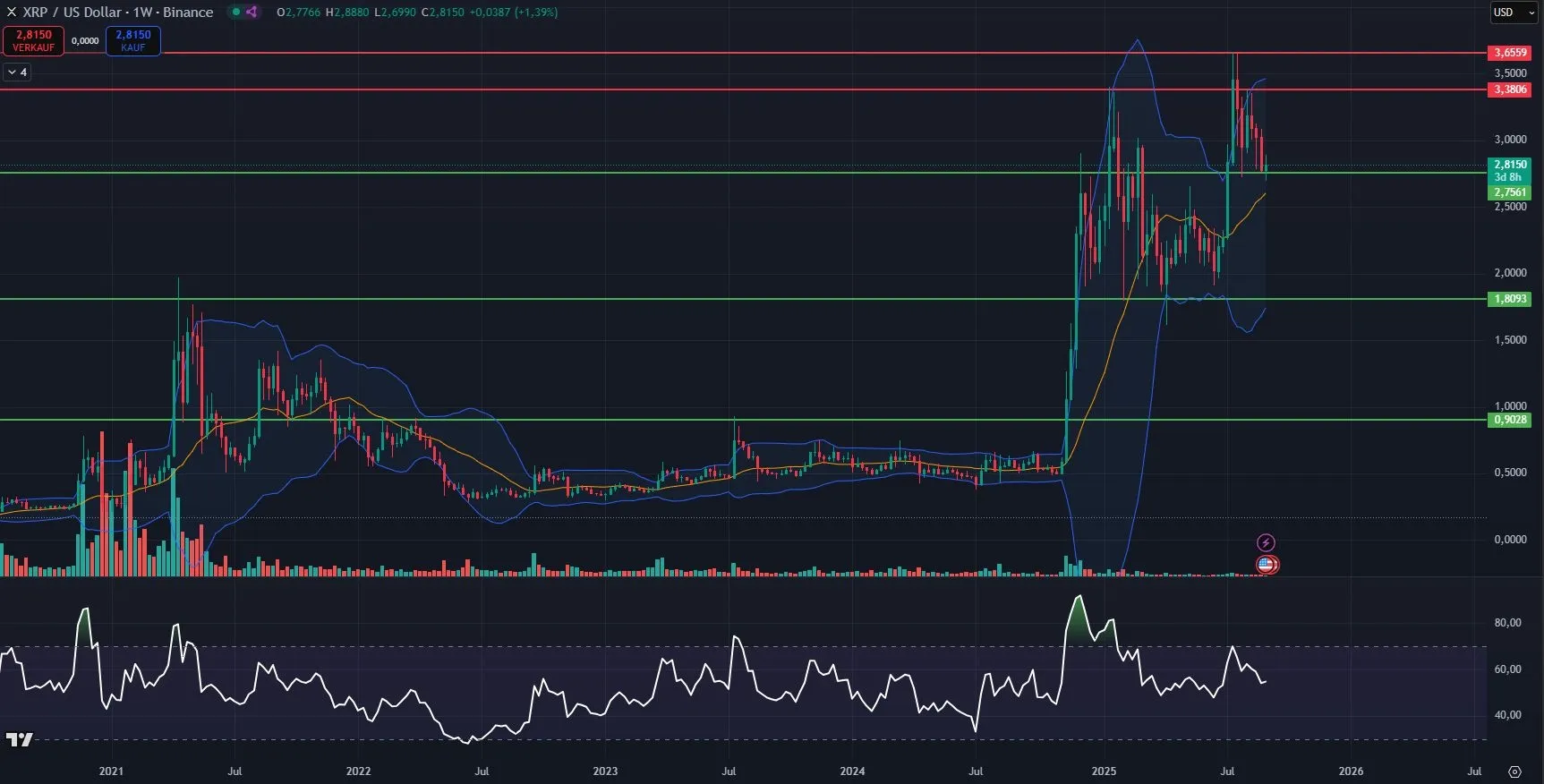Viewport: 1544px width, 784px height.
Task: Open the USD currency dropdown
Action: 1512,13
